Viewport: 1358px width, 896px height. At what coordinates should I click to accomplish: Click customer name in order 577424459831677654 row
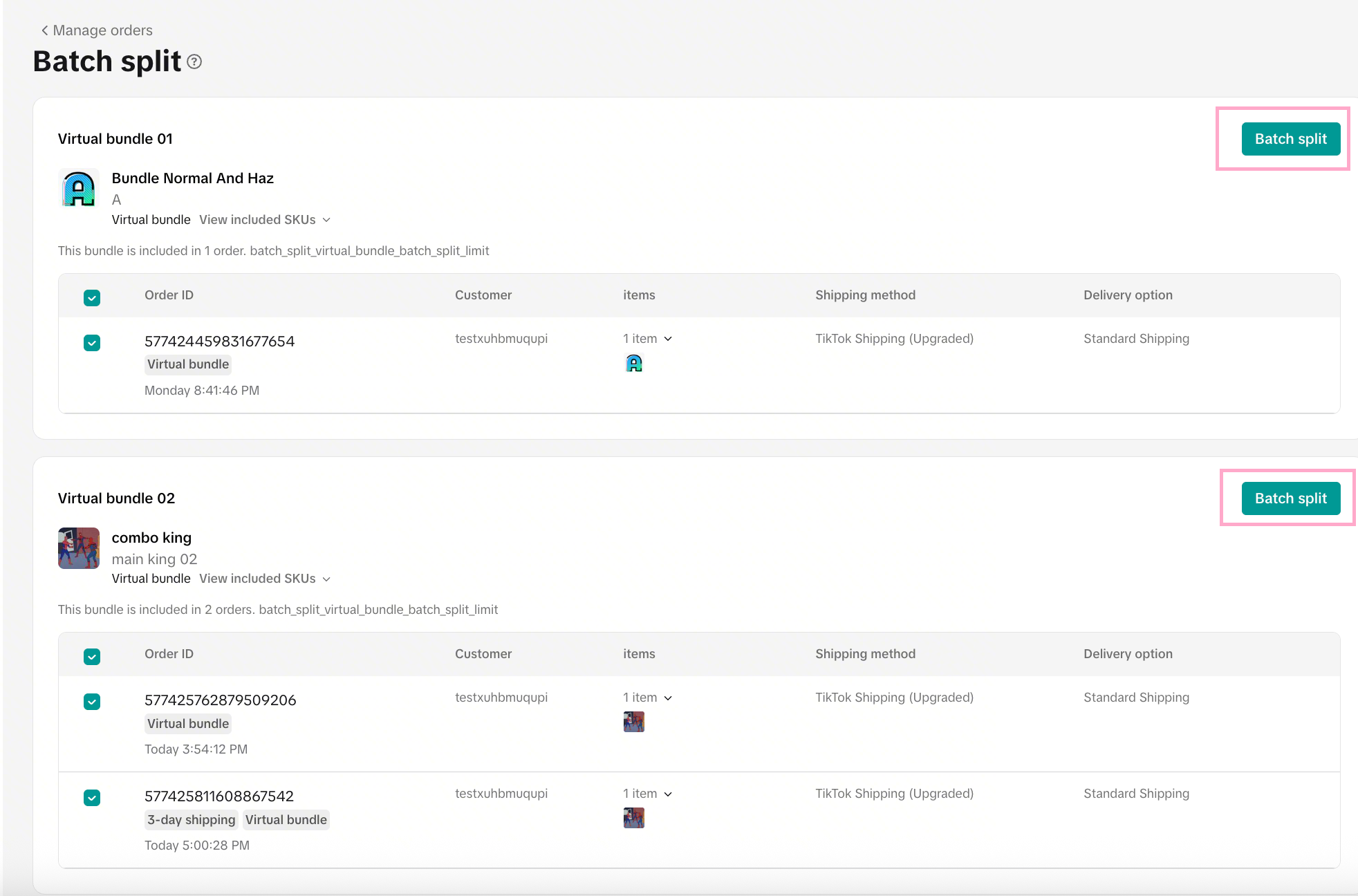(x=501, y=339)
